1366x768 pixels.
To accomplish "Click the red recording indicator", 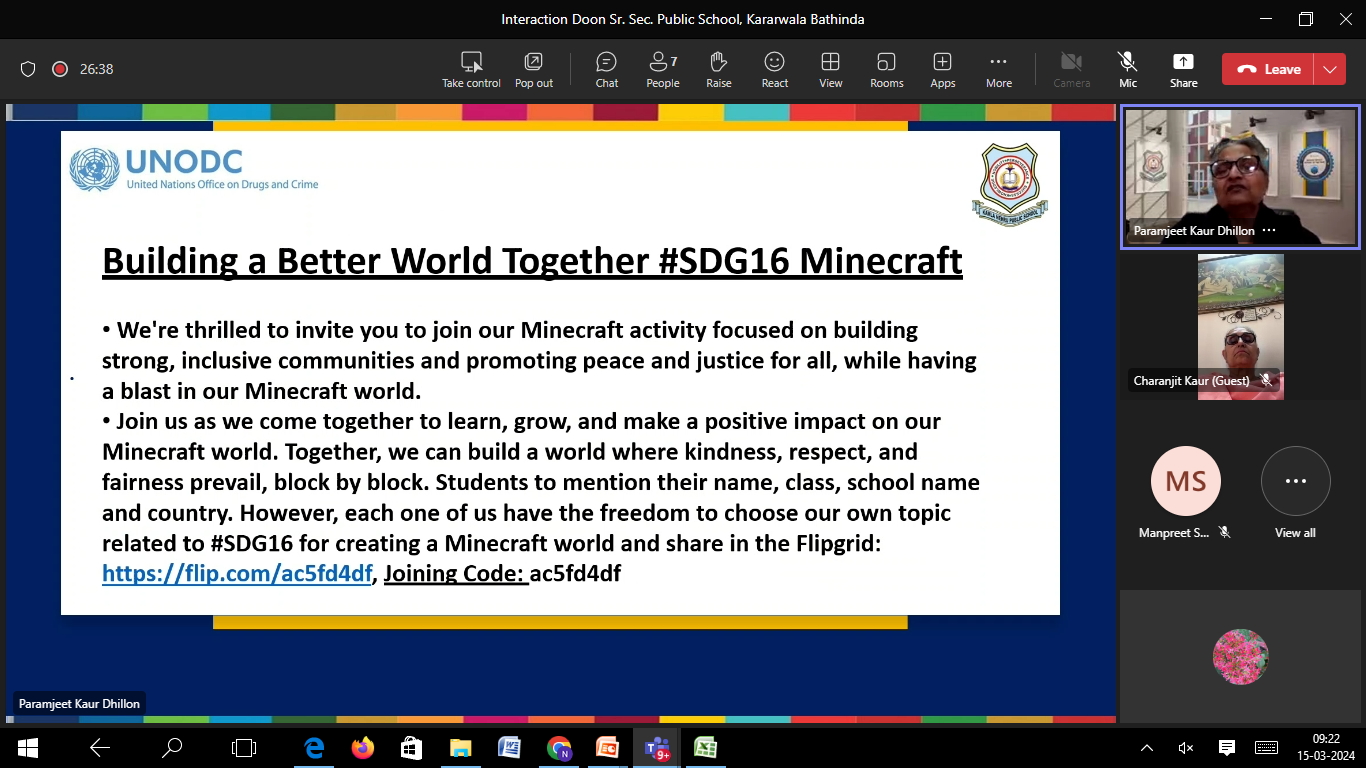I will point(60,69).
